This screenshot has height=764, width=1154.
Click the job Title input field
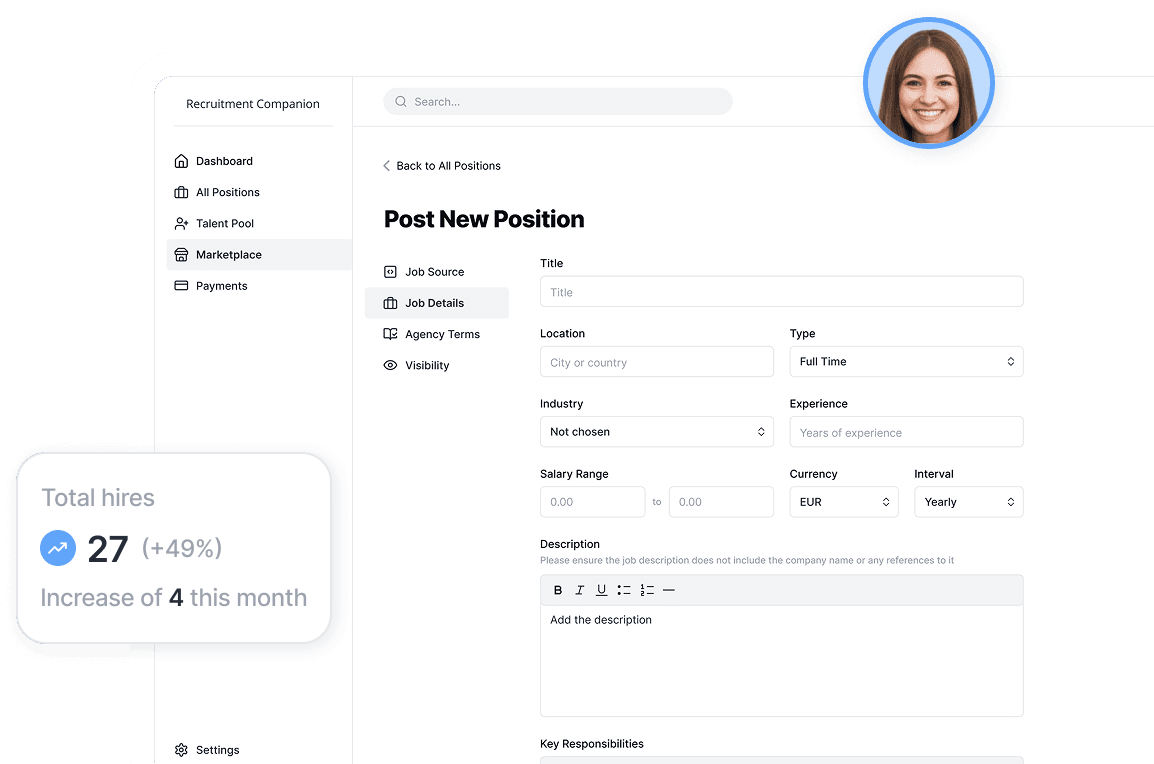pos(781,292)
